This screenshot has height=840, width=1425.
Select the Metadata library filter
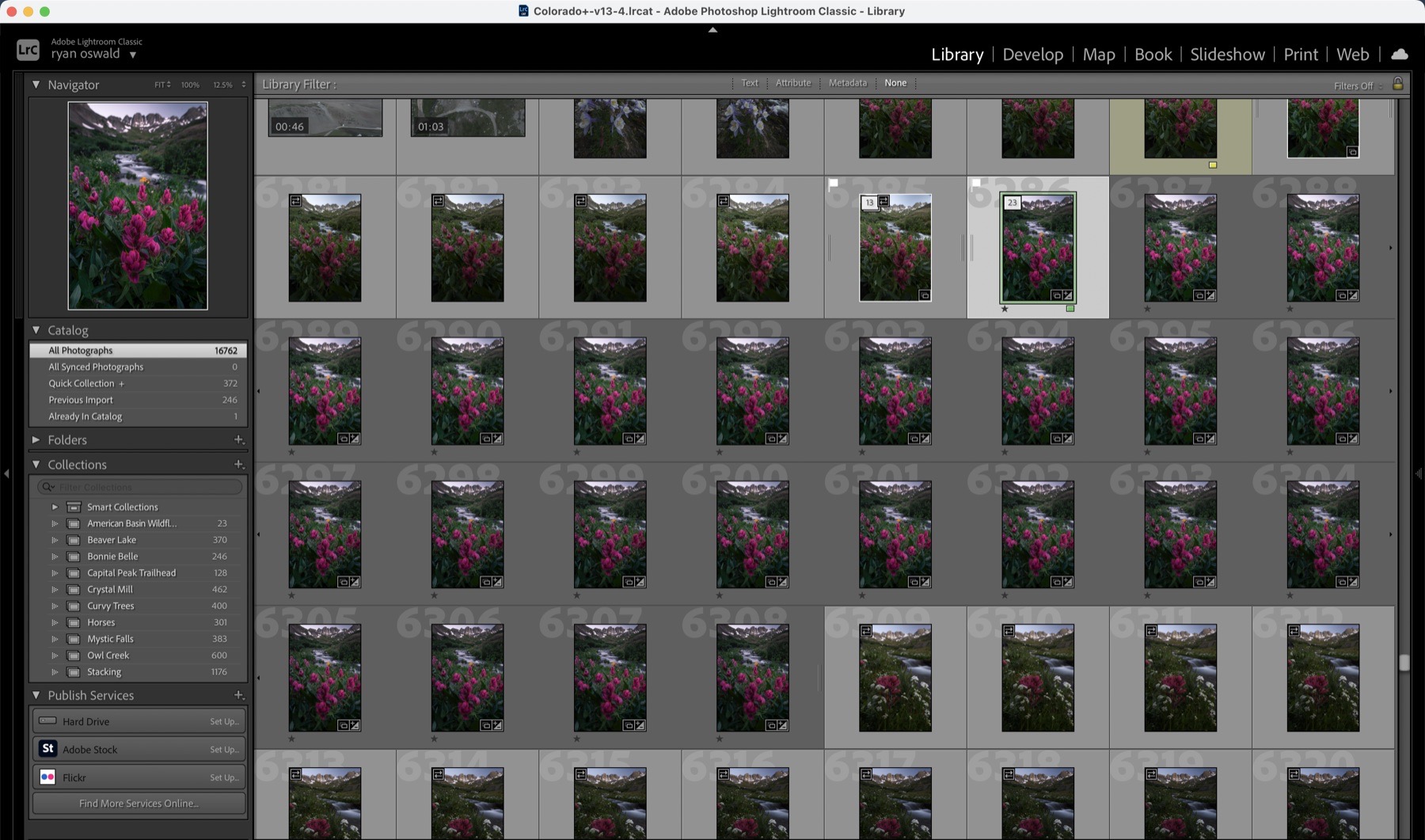click(847, 82)
